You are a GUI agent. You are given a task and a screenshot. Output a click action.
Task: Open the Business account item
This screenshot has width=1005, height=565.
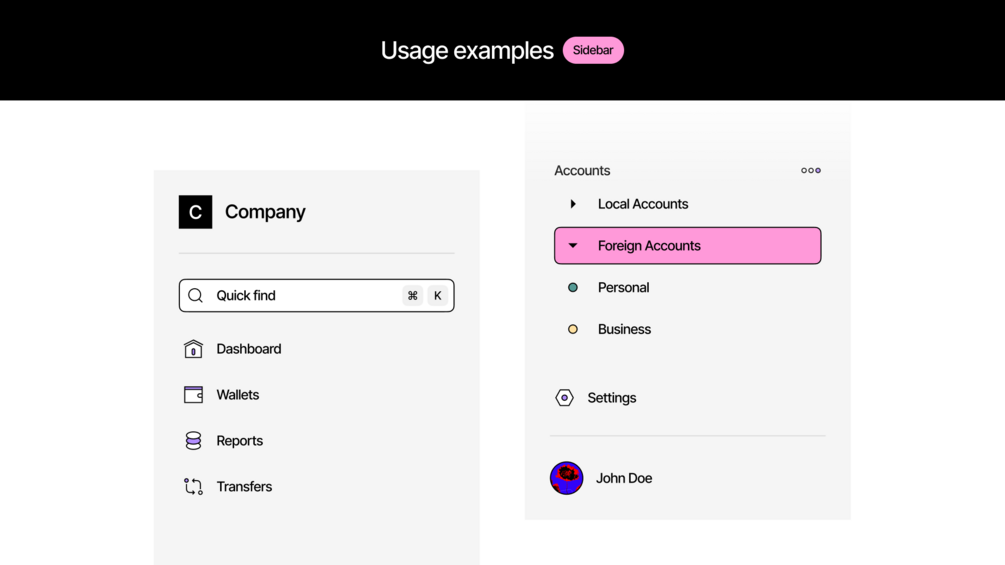(624, 329)
